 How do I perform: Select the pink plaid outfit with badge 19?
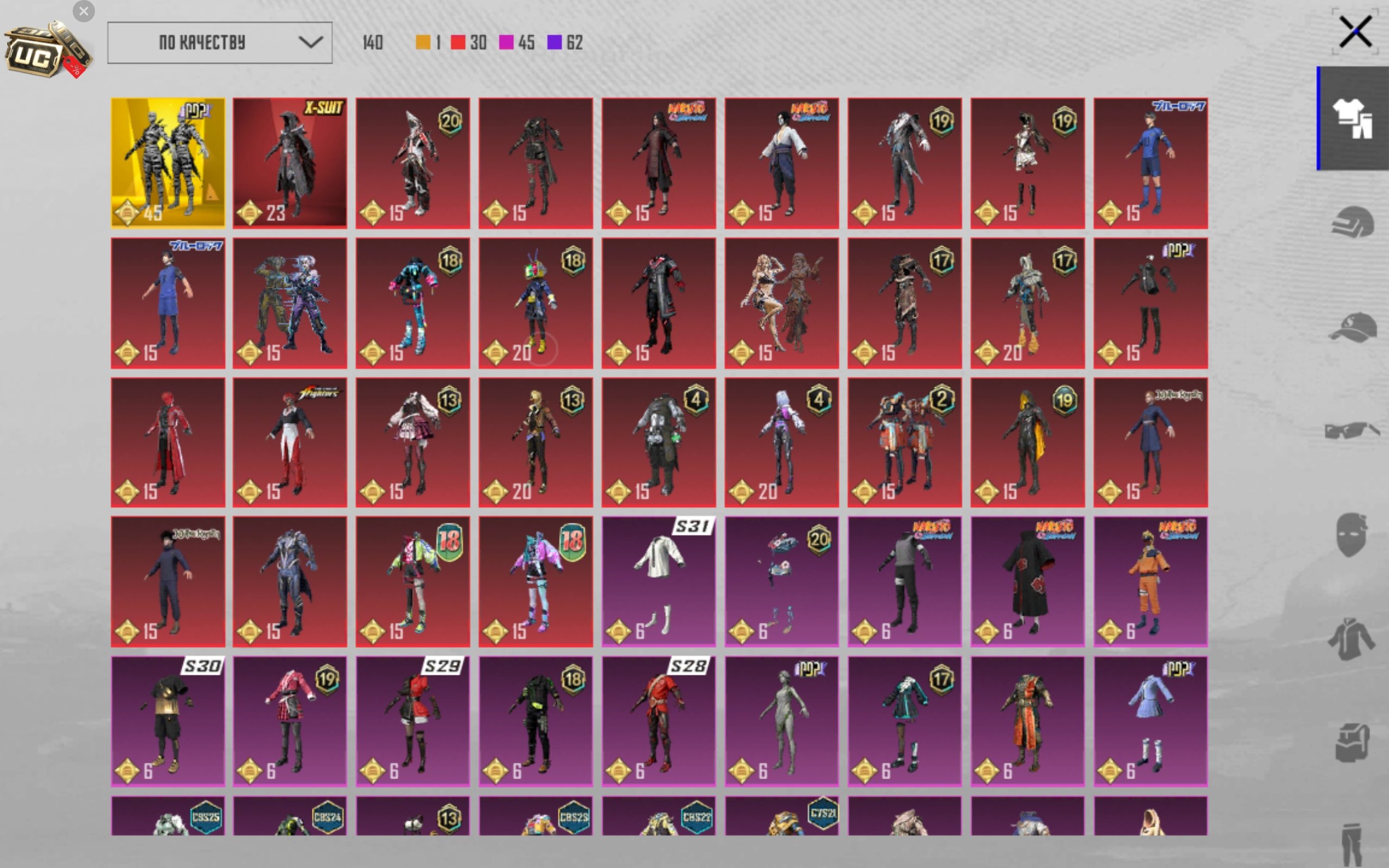point(290,722)
